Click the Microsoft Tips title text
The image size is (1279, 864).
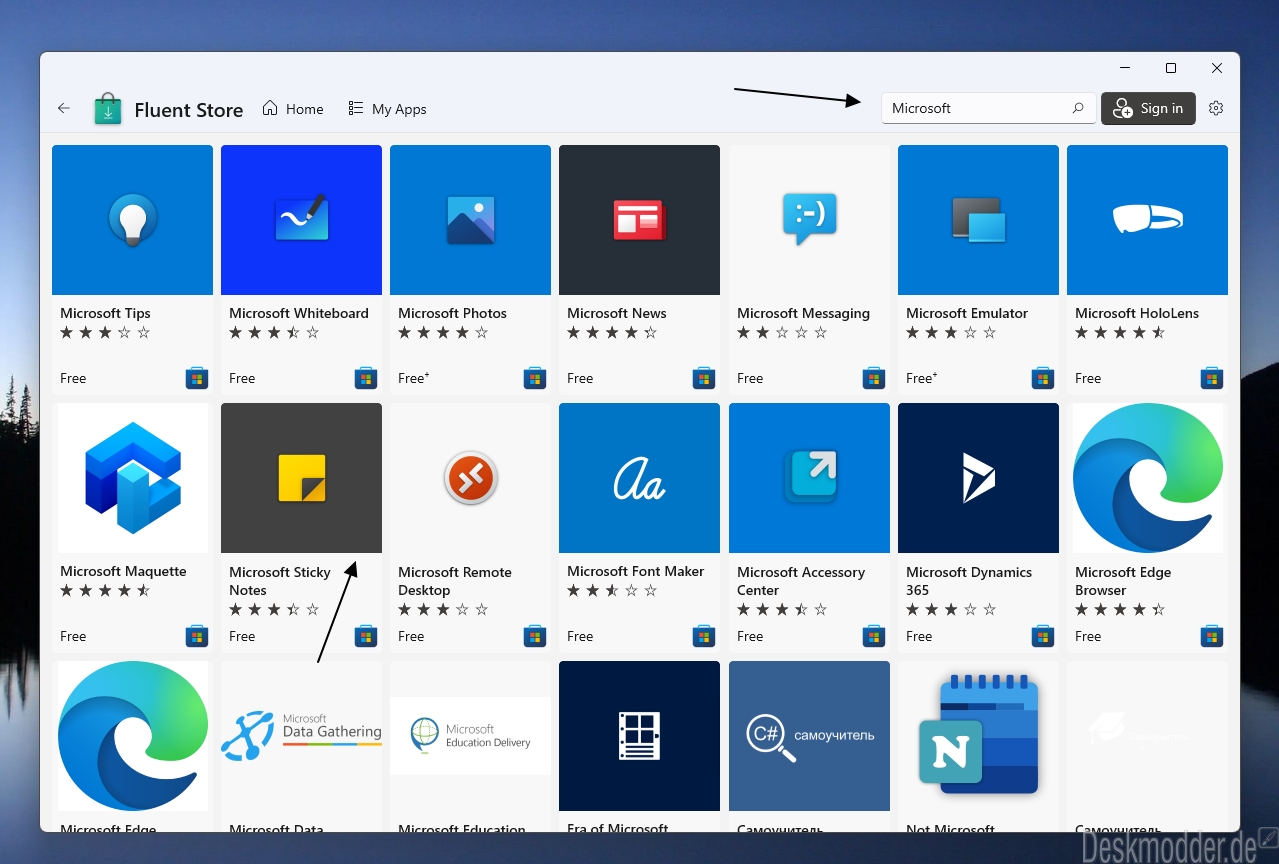coord(105,313)
